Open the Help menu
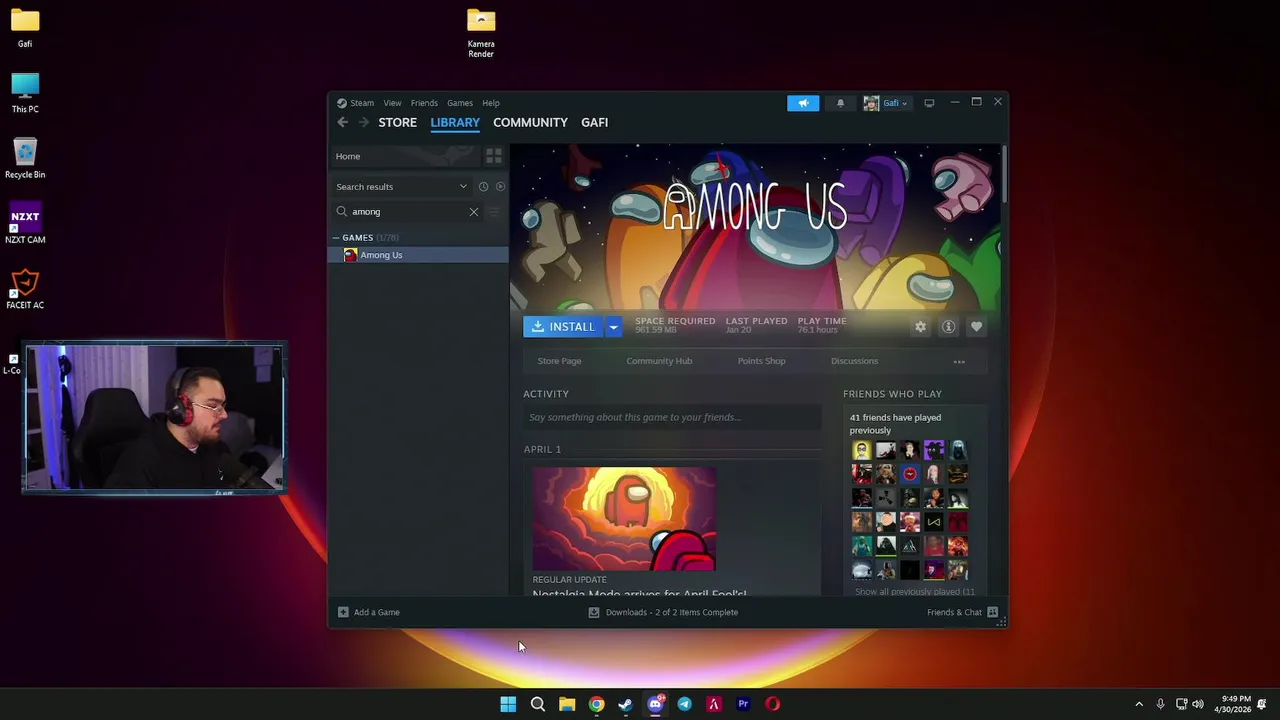Image resolution: width=1280 pixels, height=720 pixels. [490, 103]
